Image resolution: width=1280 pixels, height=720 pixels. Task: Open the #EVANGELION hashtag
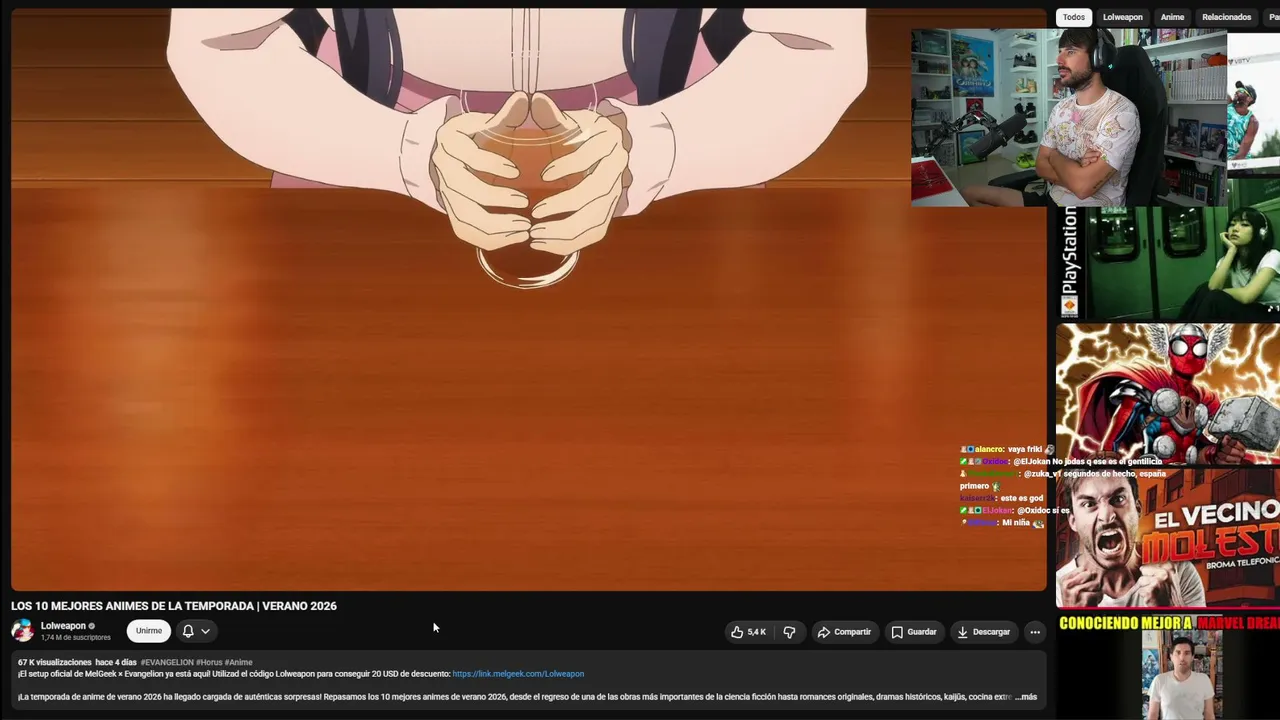point(167,662)
